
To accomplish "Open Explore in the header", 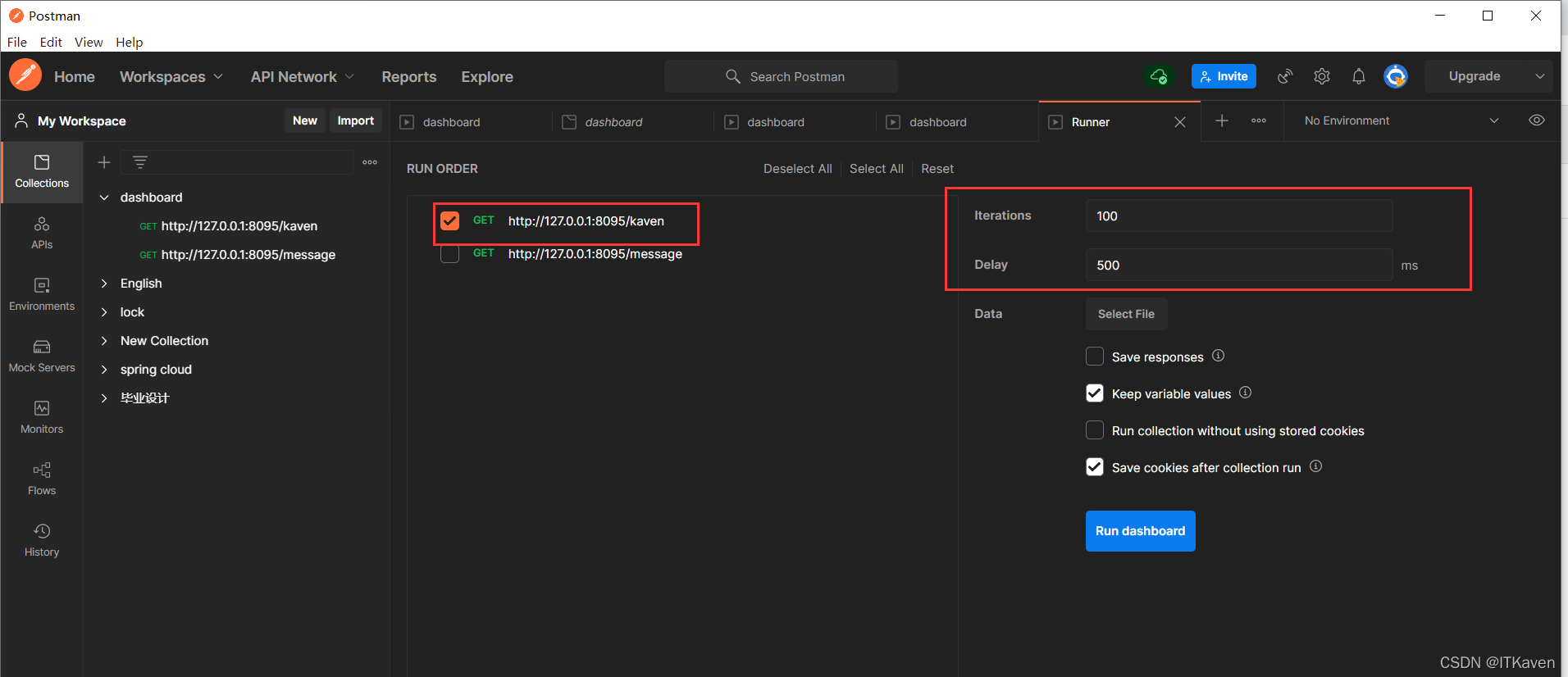I will (x=487, y=76).
